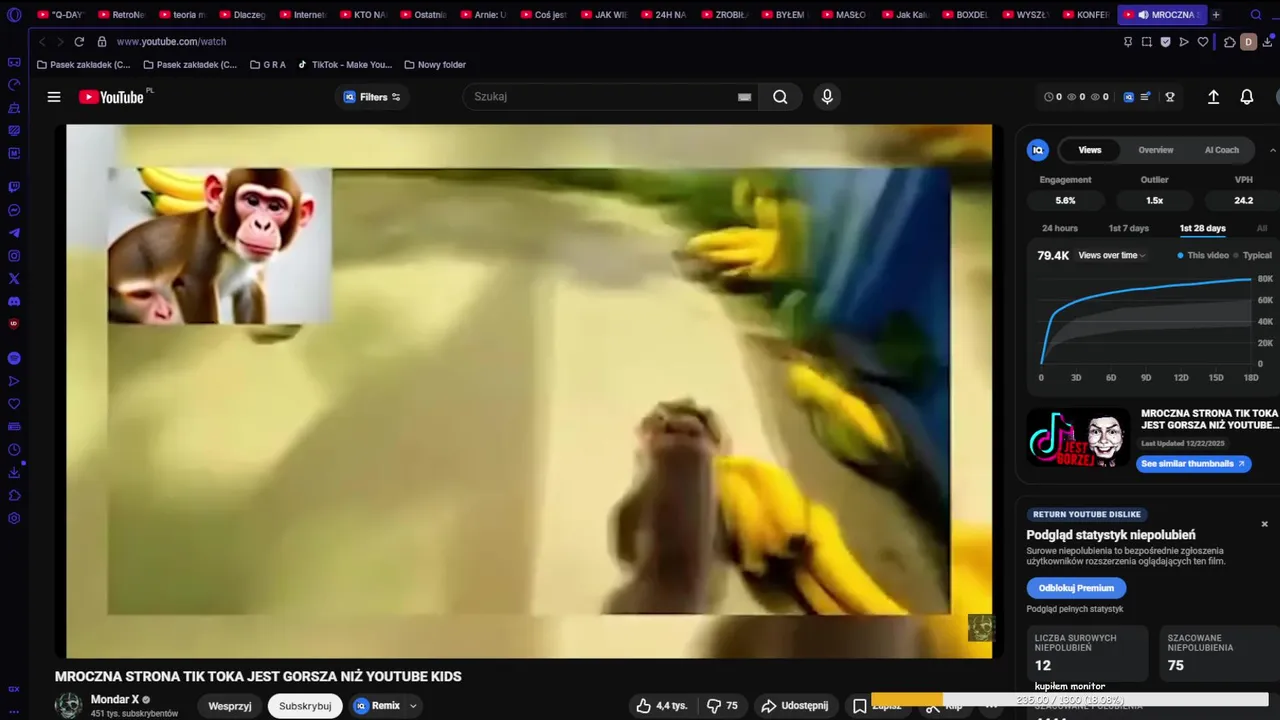This screenshot has height=720, width=1280.
Task: Open the Opera sidebar Twitch icon
Action: click(14, 187)
